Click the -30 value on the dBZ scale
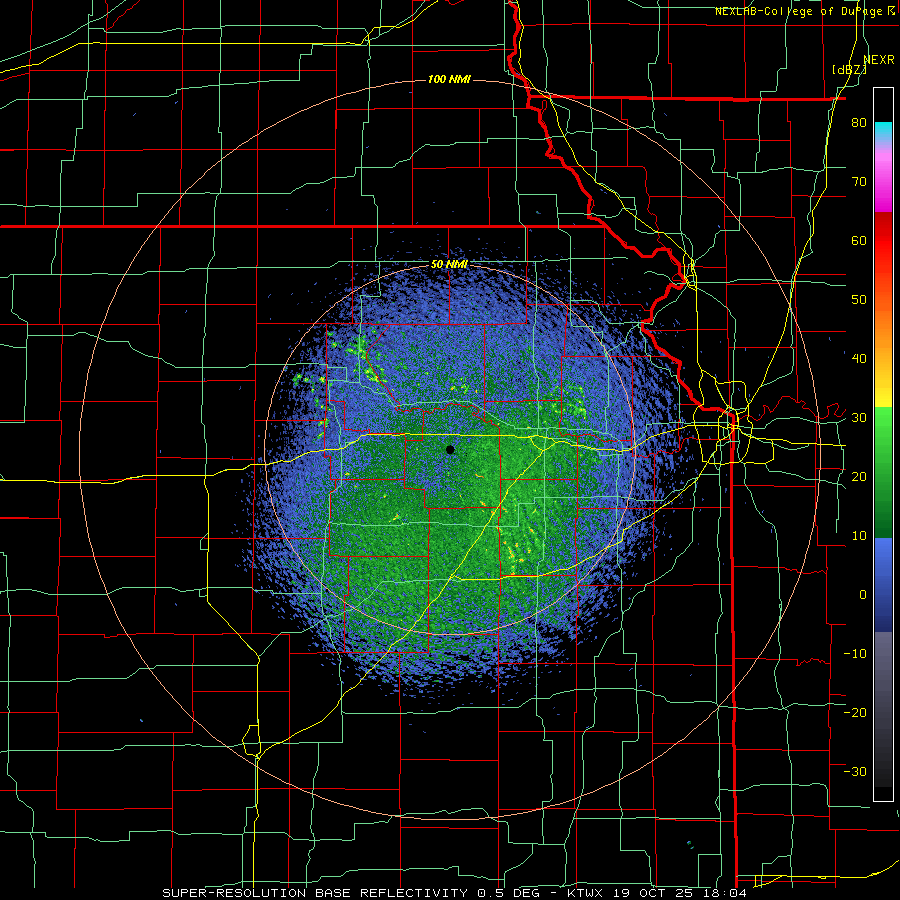Viewport: 900px width, 900px height. point(855,771)
